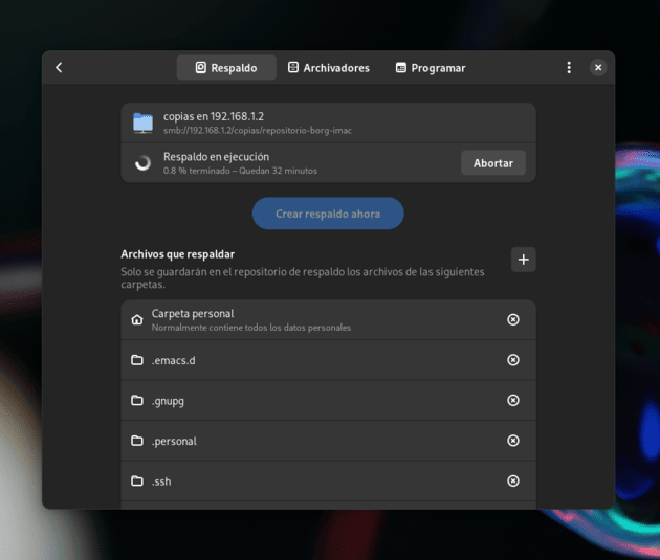Click the .ssh folder icon
The width and height of the screenshot is (660, 560).
(137, 481)
